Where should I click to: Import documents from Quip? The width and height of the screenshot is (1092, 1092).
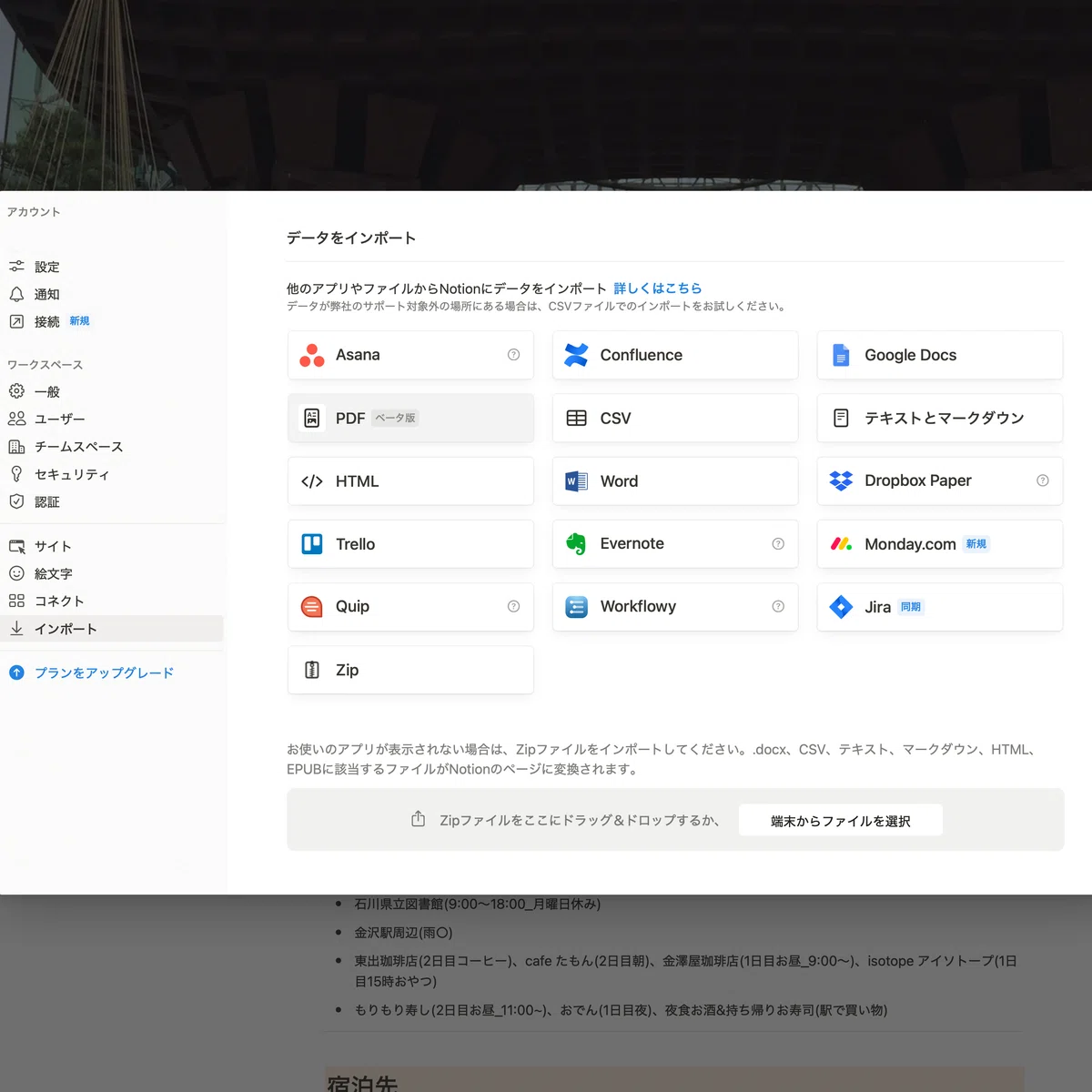pyautogui.click(x=410, y=607)
